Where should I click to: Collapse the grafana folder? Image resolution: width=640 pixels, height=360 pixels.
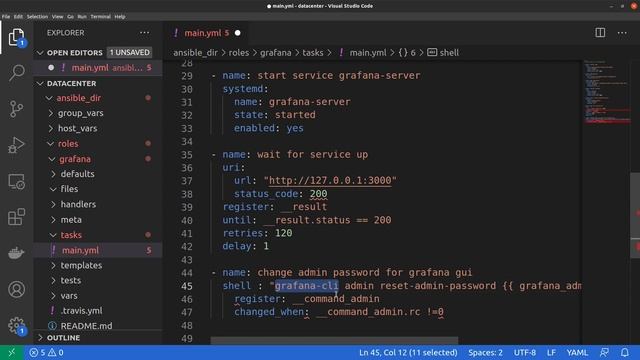(52, 159)
